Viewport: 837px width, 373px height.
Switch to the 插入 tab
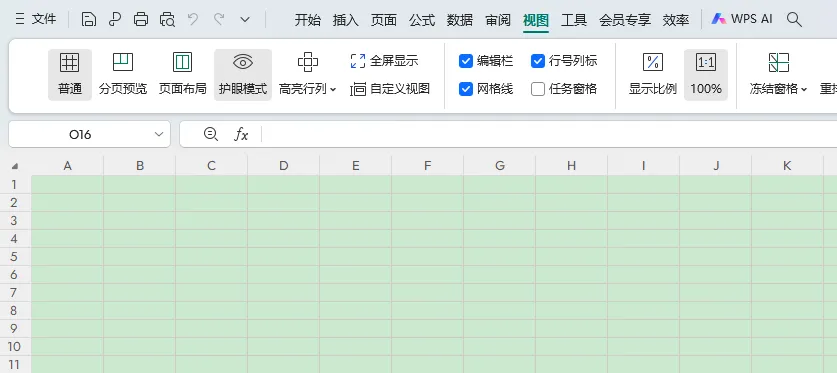[346, 20]
